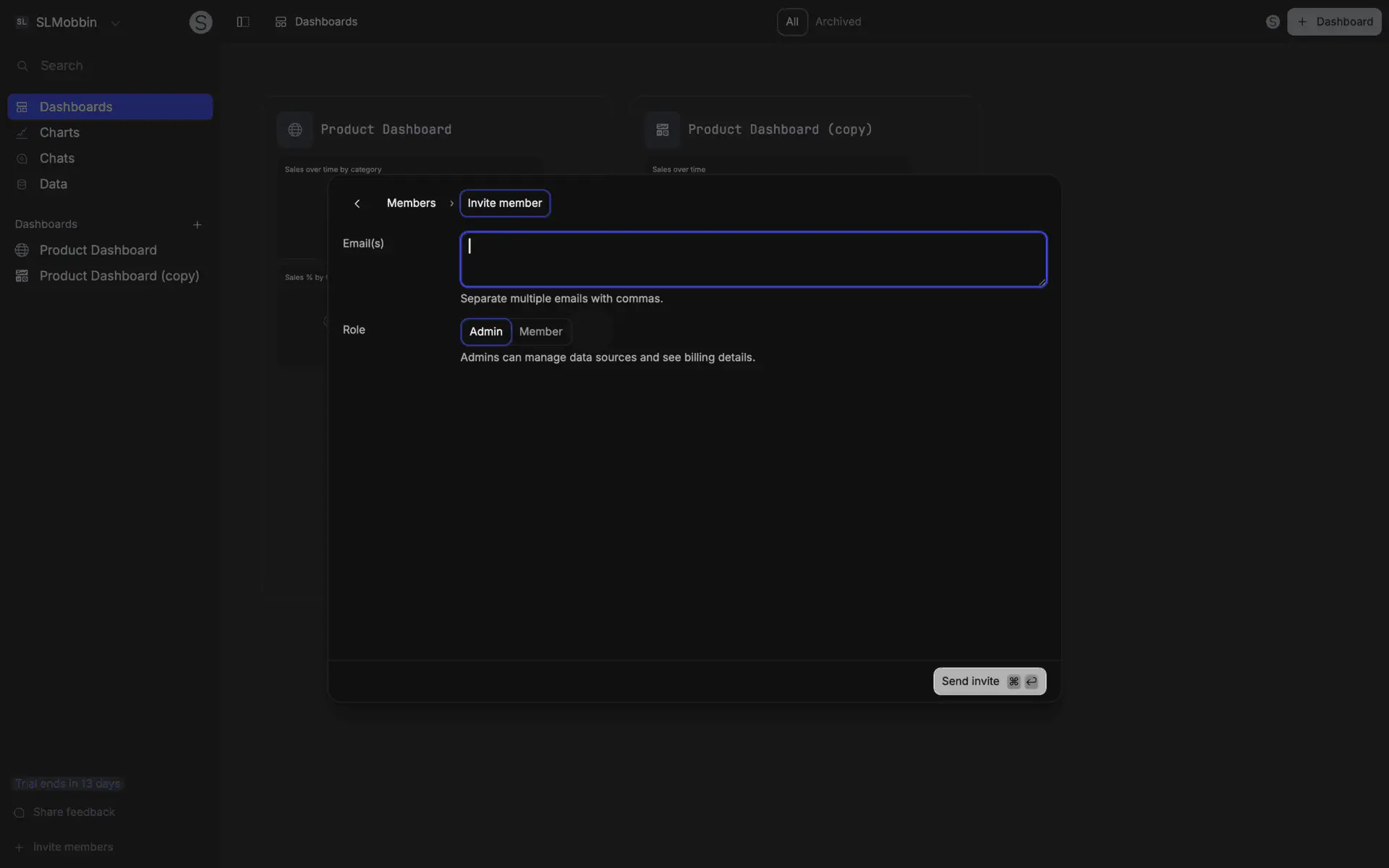Click the Members breadcrumb
Viewport: 1389px width, 868px height.
(411, 203)
